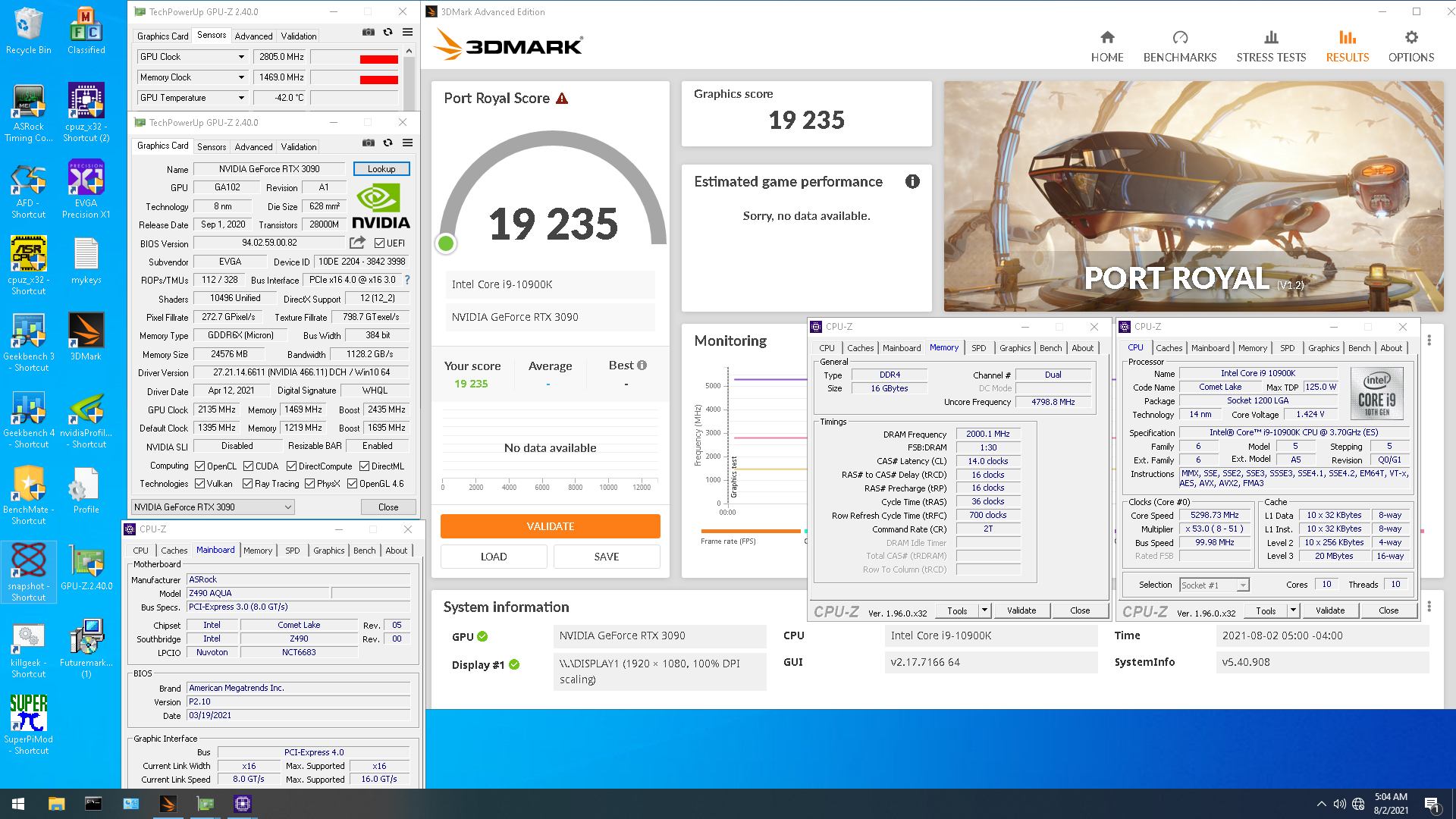Screen dimensions: 1456x819
Task: Click LOAD result button
Action: (494, 557)
